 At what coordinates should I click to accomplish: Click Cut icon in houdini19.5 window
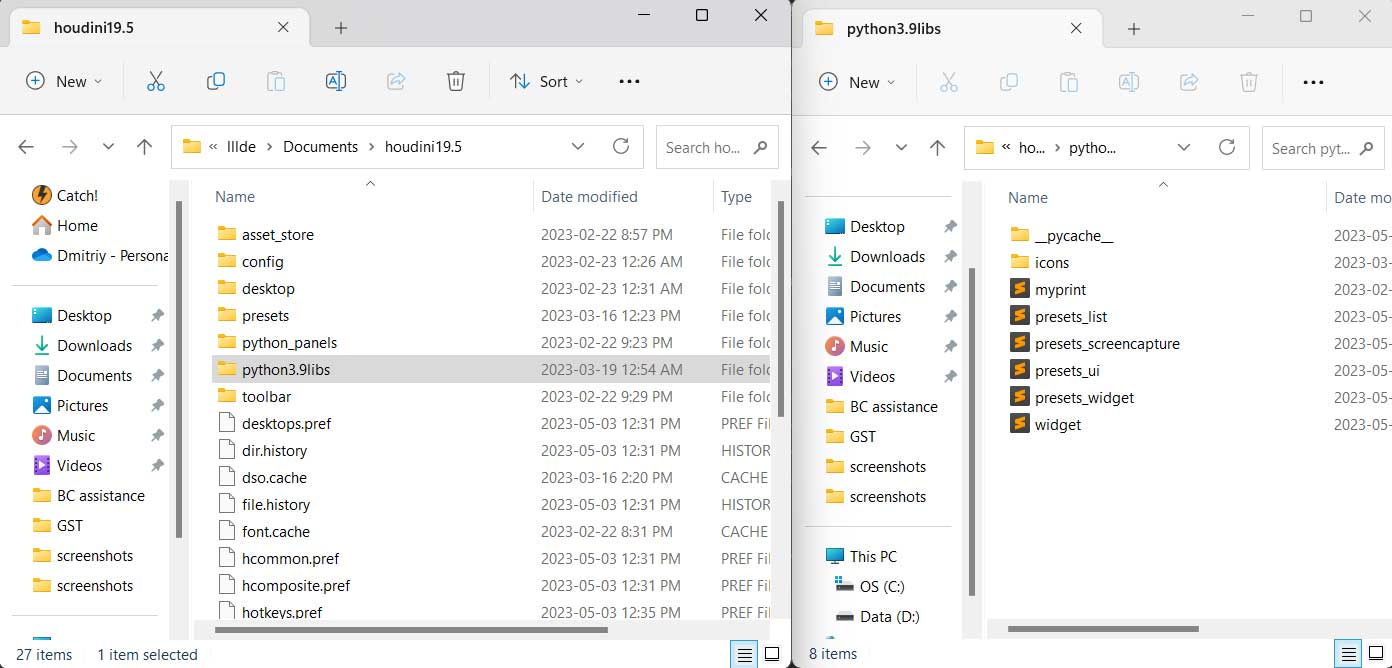click(156, 81)
